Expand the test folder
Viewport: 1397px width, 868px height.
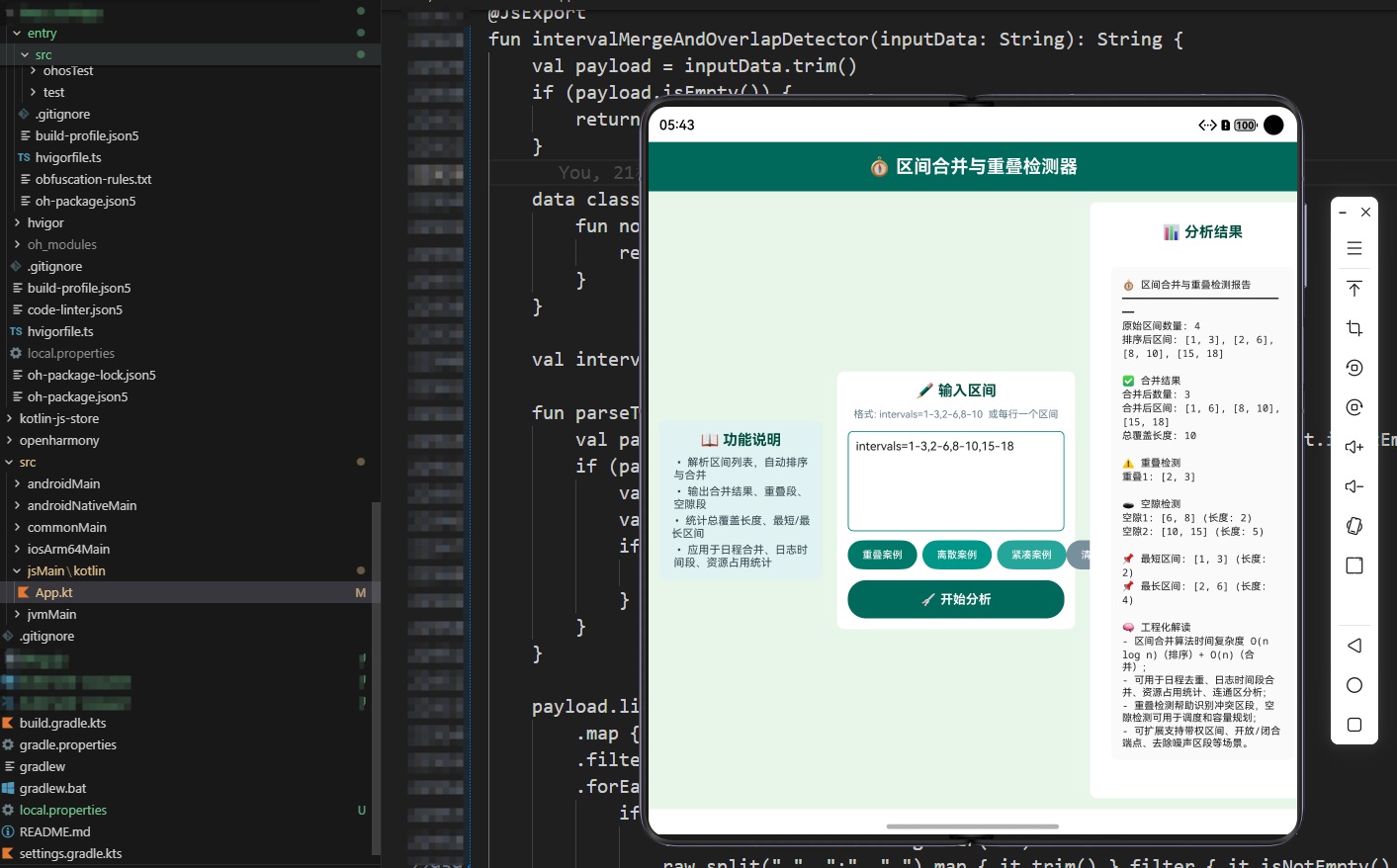(33, 92)
